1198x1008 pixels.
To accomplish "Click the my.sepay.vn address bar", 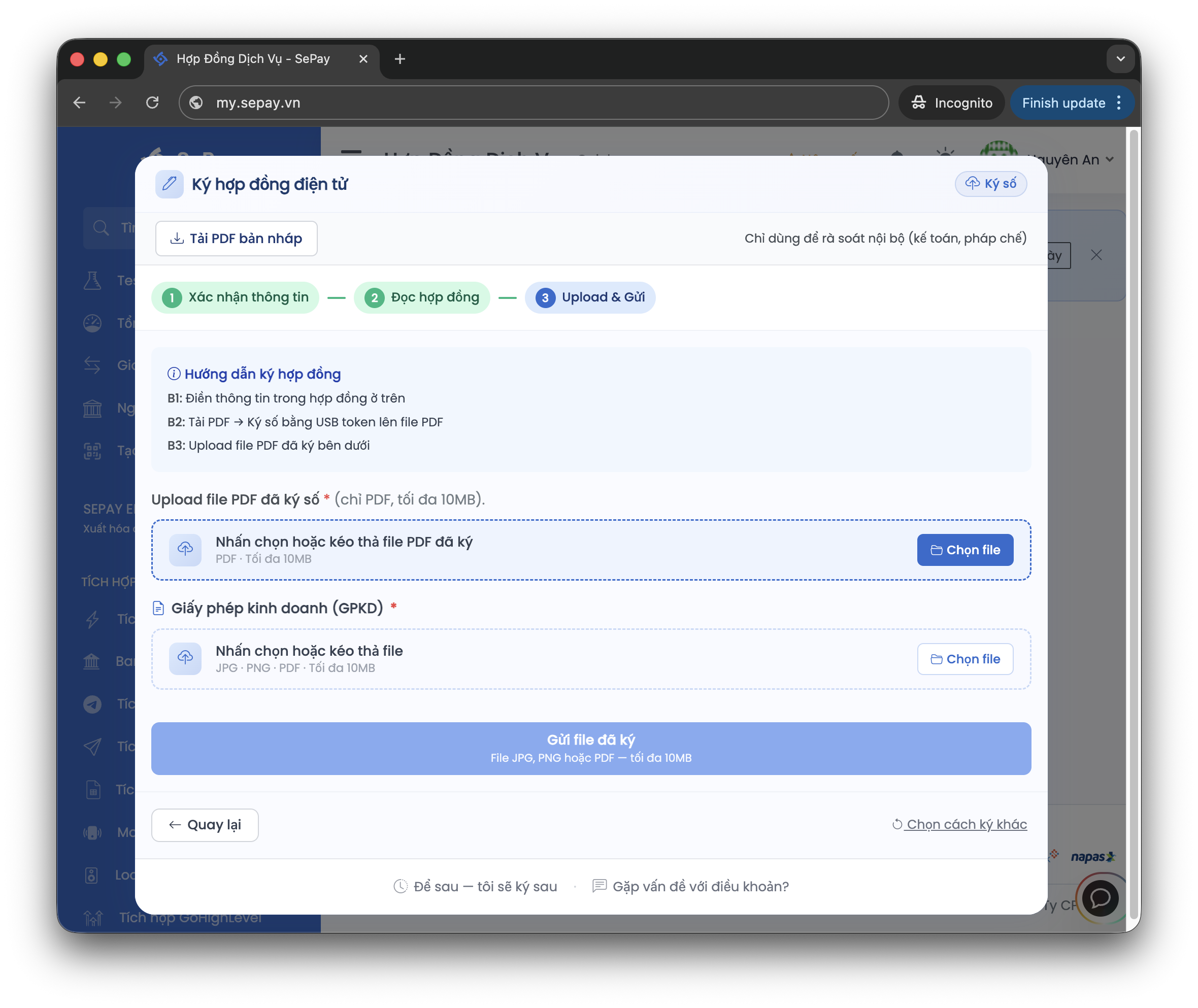I will (x=534, y=103).
